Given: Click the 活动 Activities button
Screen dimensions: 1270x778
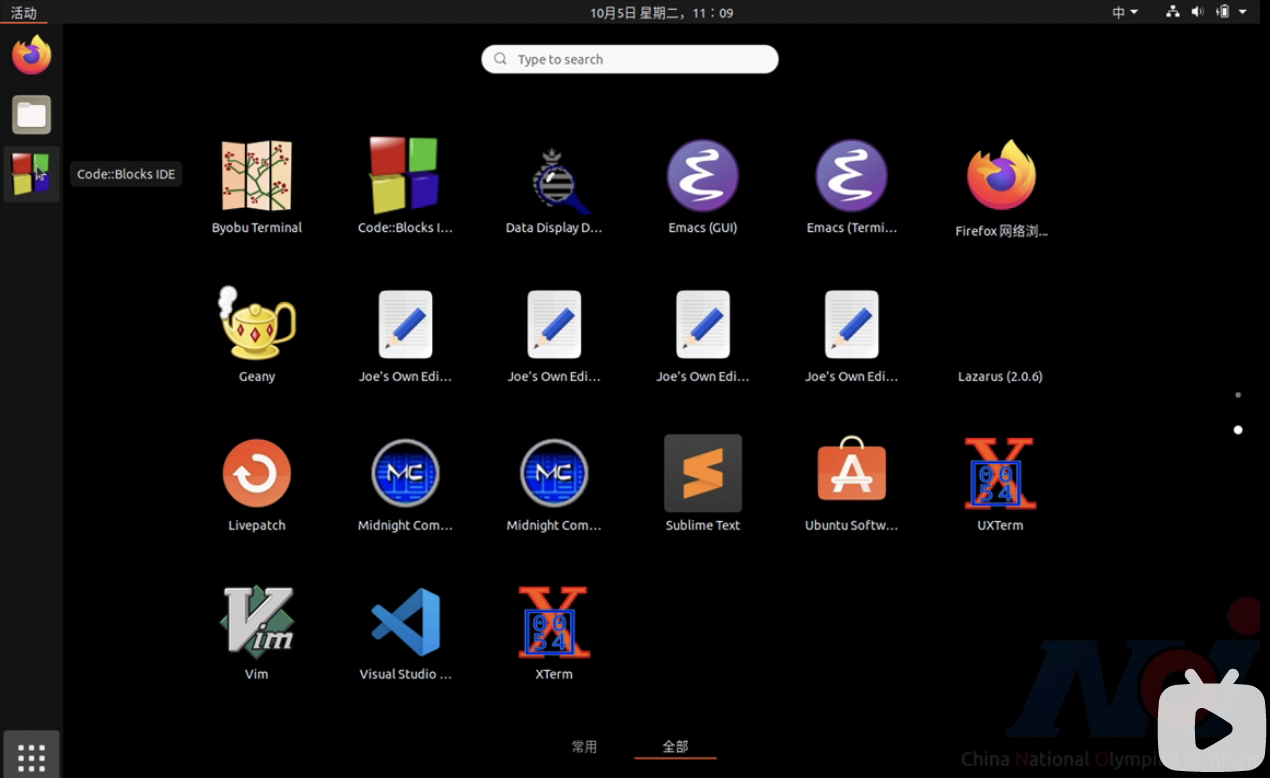Looking at the screenshot, I should pos(23,13).
